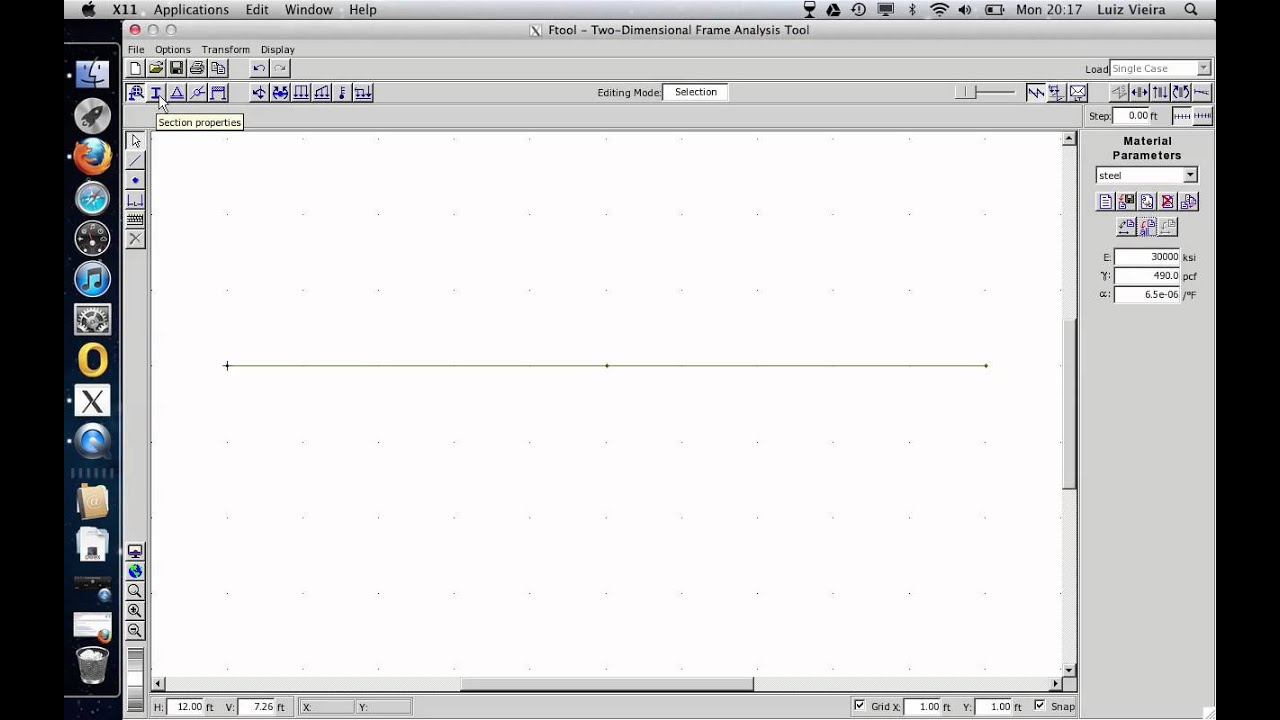Open the Uniform loads icon
1280x720 pixels.
click(x=301, y=93)
